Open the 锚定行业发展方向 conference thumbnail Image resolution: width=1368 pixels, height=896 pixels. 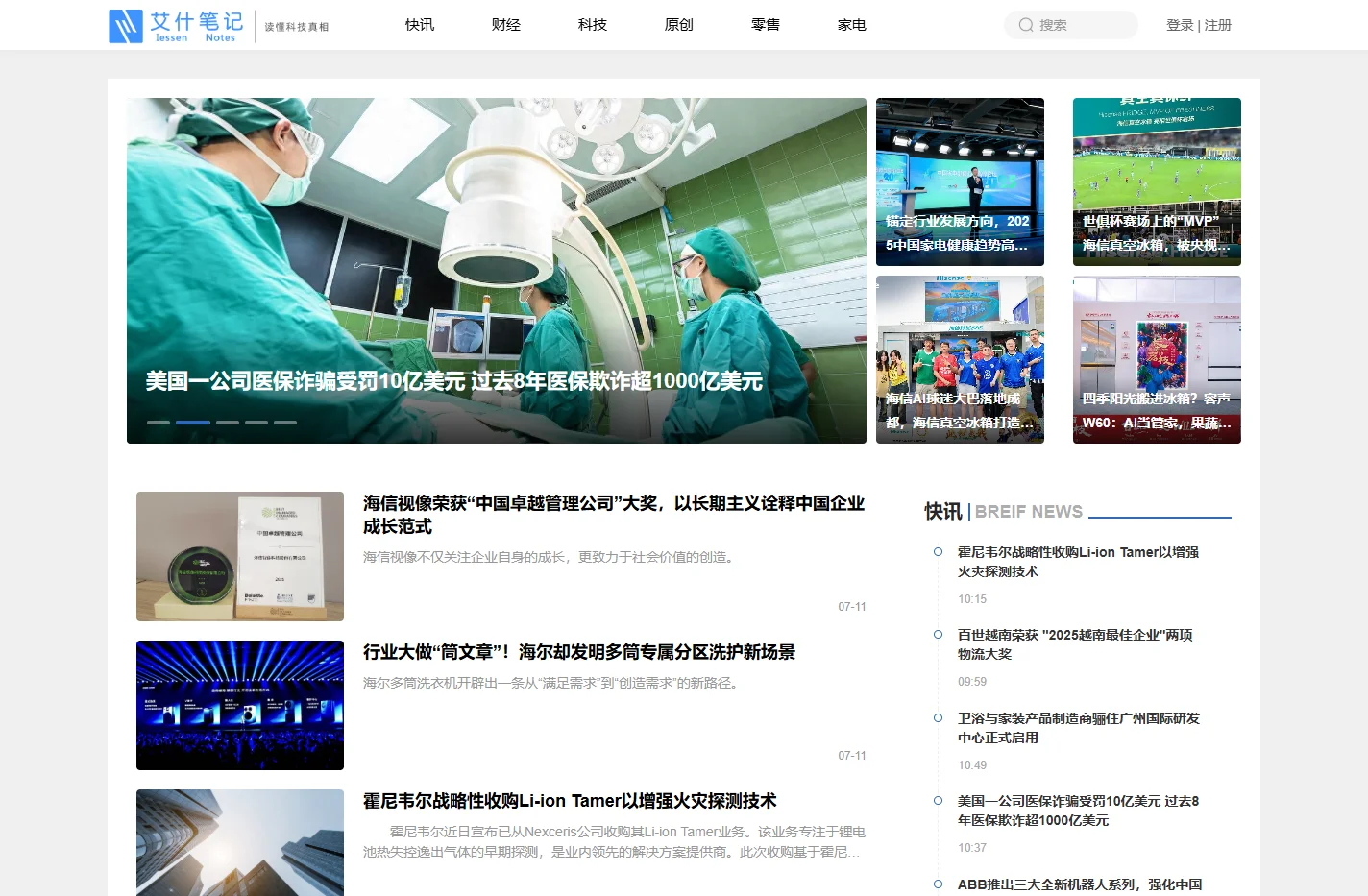[x=960, y=182]
